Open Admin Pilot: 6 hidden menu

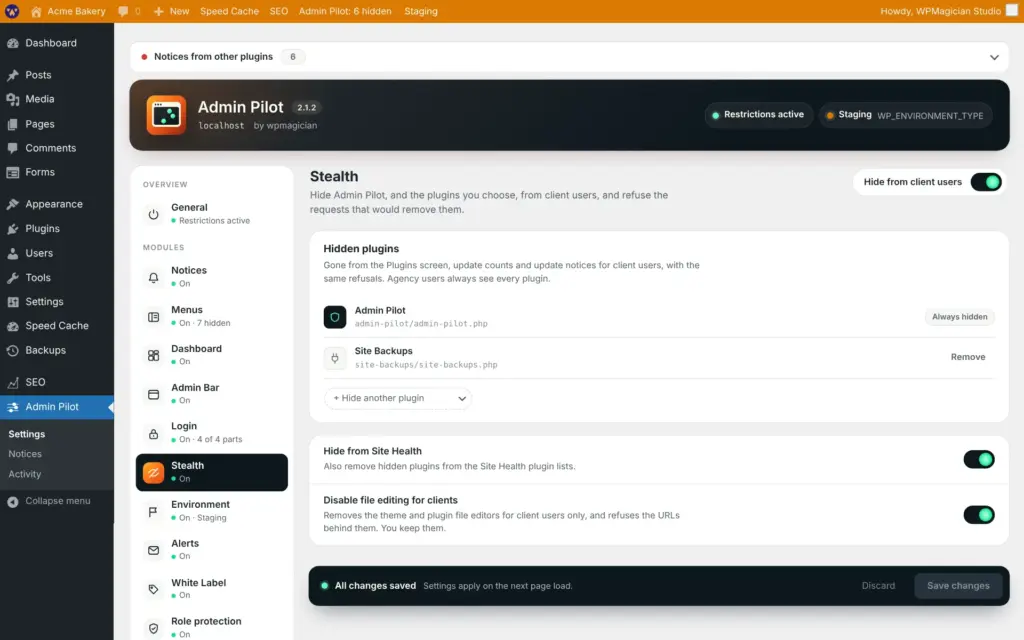coord(345,11)
